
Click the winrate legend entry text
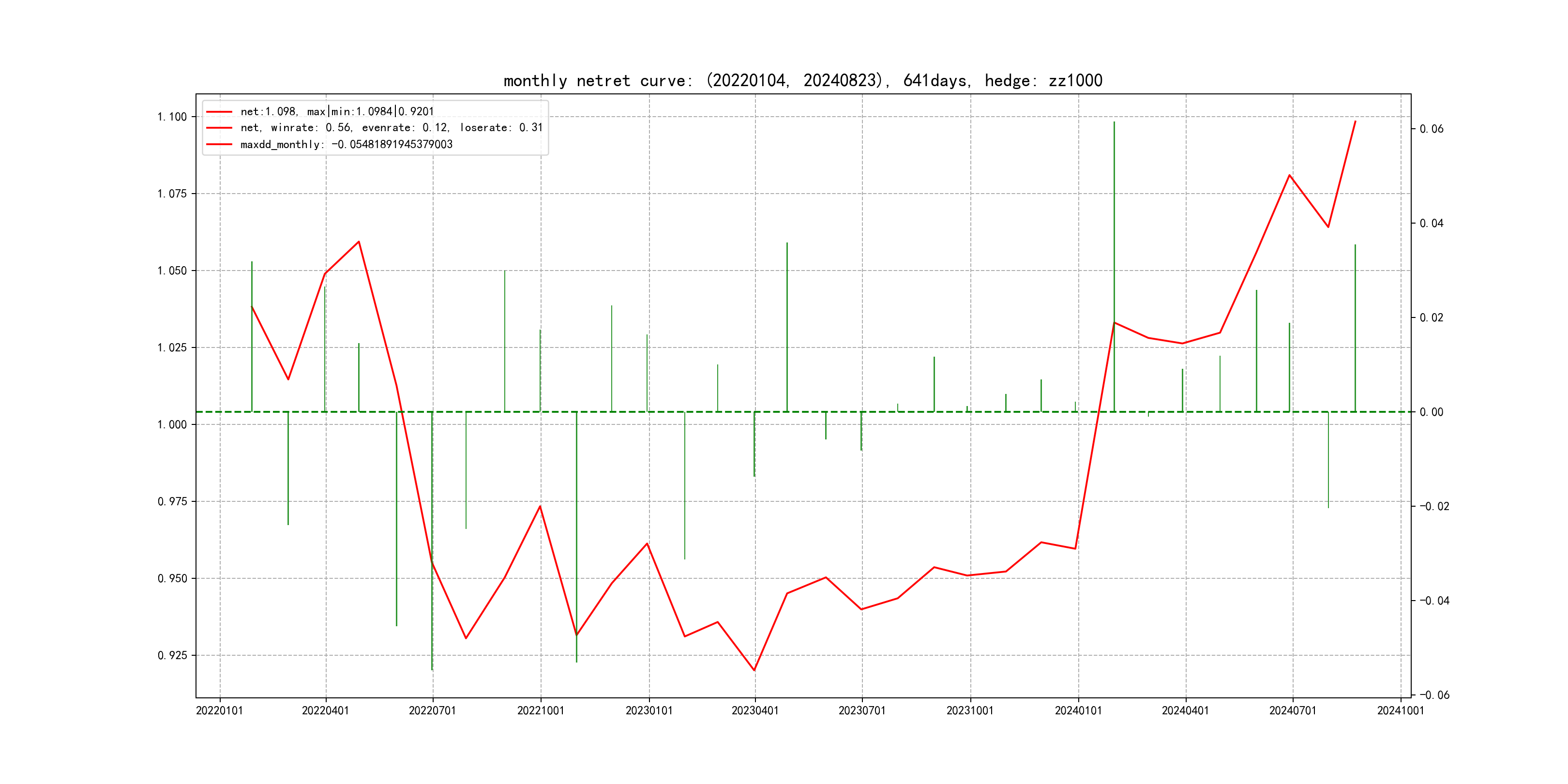(391, 128)
